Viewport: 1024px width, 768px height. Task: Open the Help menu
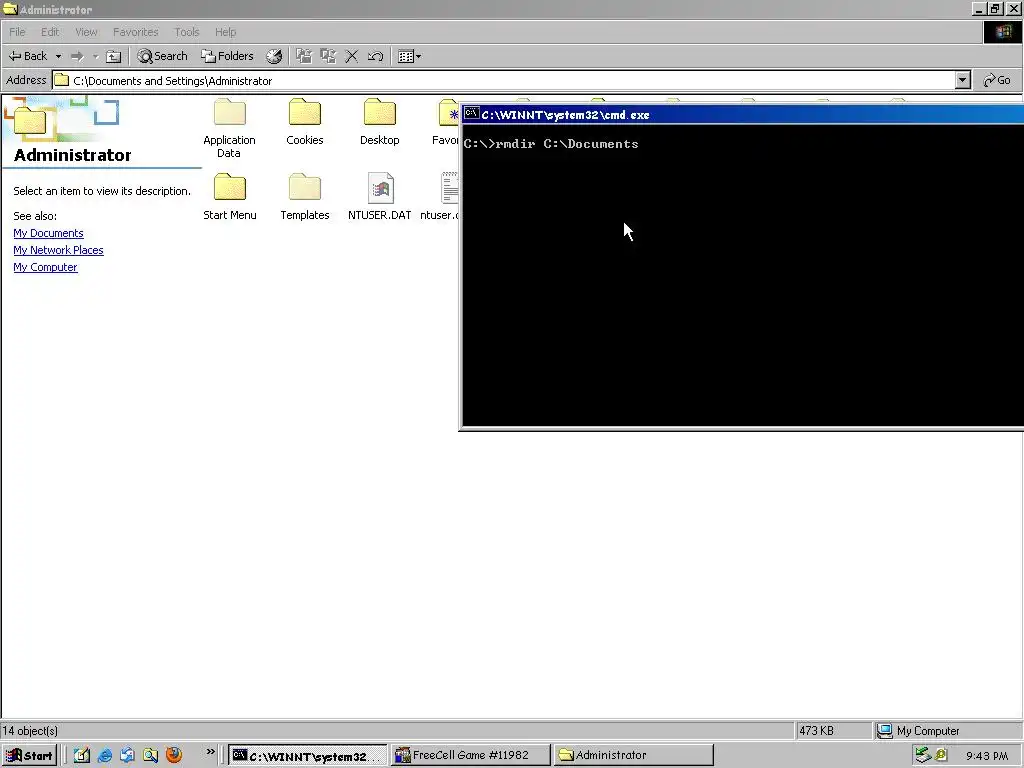(x=225, y=32)
